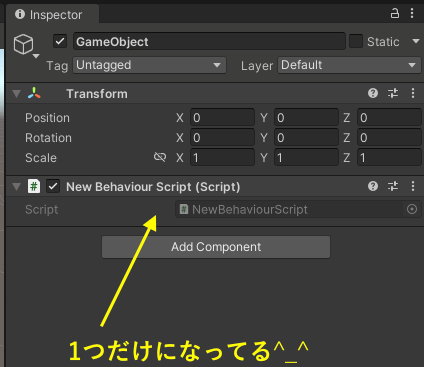
Task: Open the Static flags dropdown arrow
Action: click(416, 41)
